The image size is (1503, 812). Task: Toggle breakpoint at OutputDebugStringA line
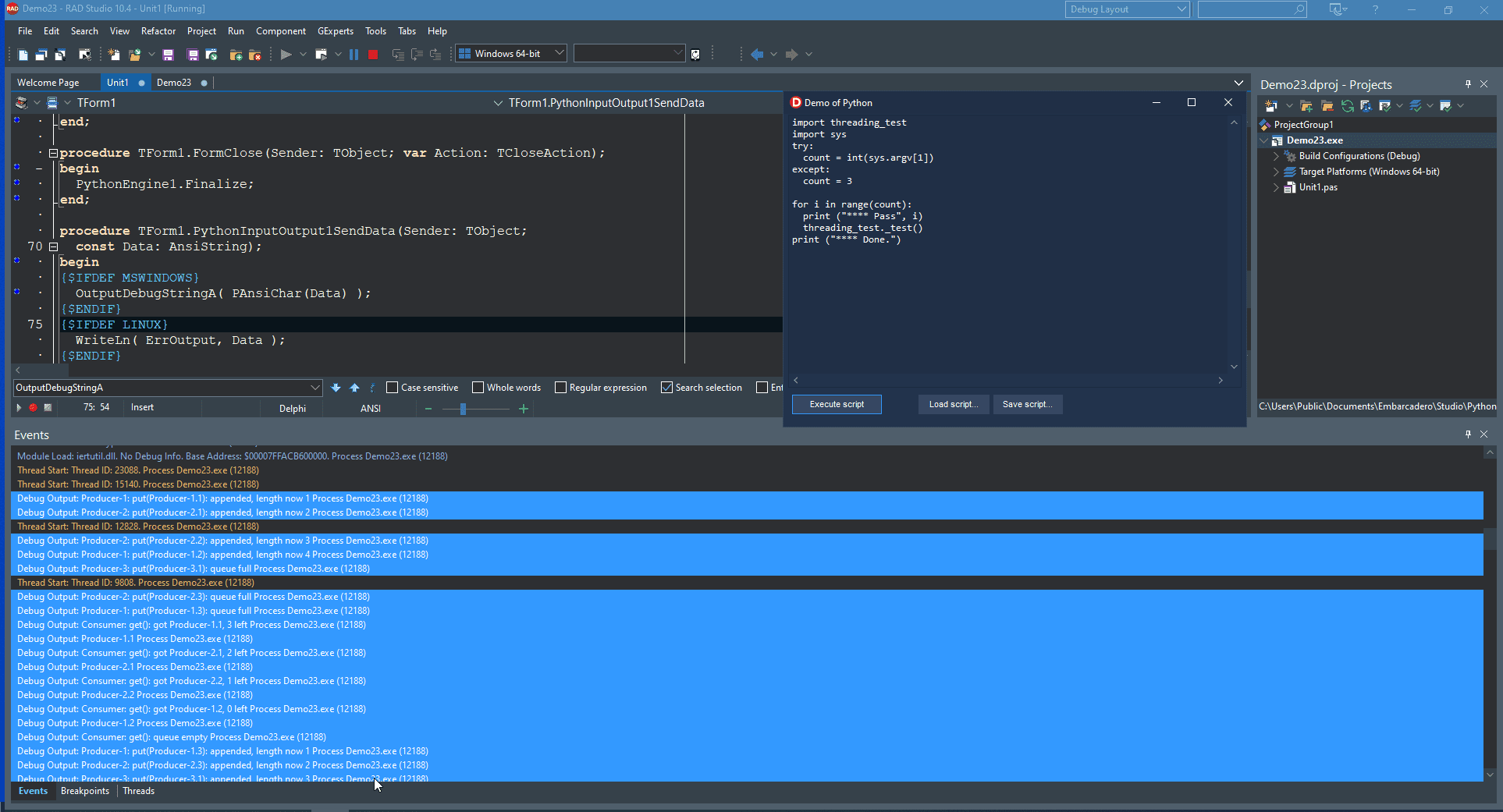[x=17, y=292]
